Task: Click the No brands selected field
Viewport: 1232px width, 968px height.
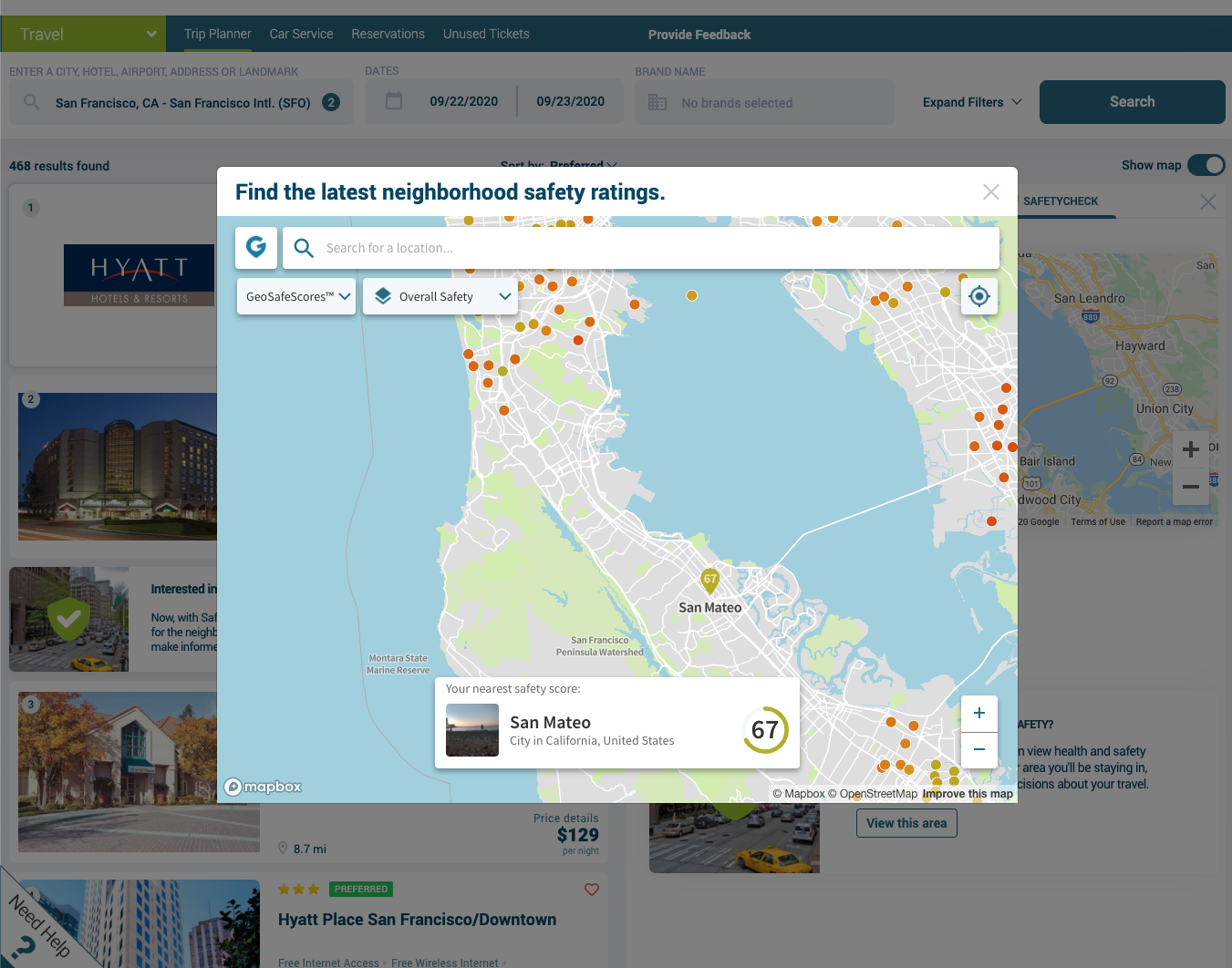Action: click(x=764, y=102)
